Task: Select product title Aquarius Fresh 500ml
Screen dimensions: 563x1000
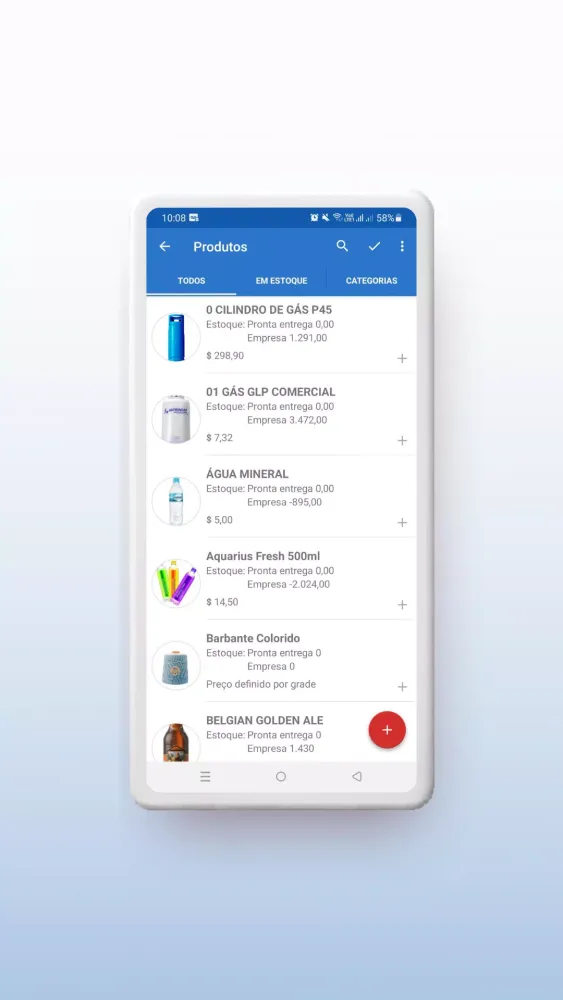Action: (263, 556)
